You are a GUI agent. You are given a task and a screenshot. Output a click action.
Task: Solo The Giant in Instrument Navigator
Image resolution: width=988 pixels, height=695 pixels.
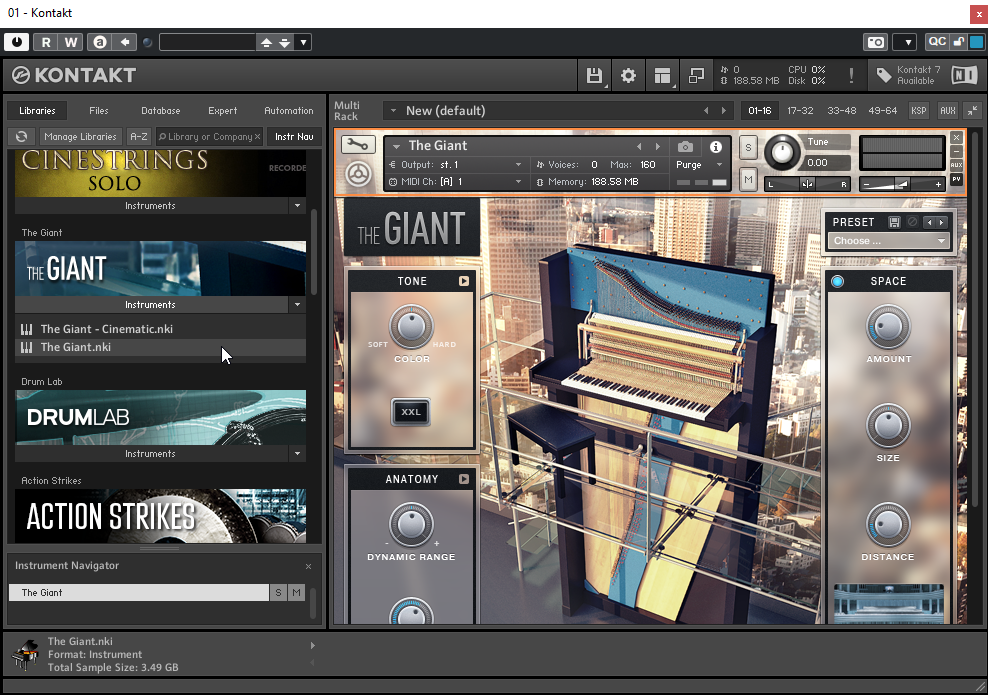278,593
